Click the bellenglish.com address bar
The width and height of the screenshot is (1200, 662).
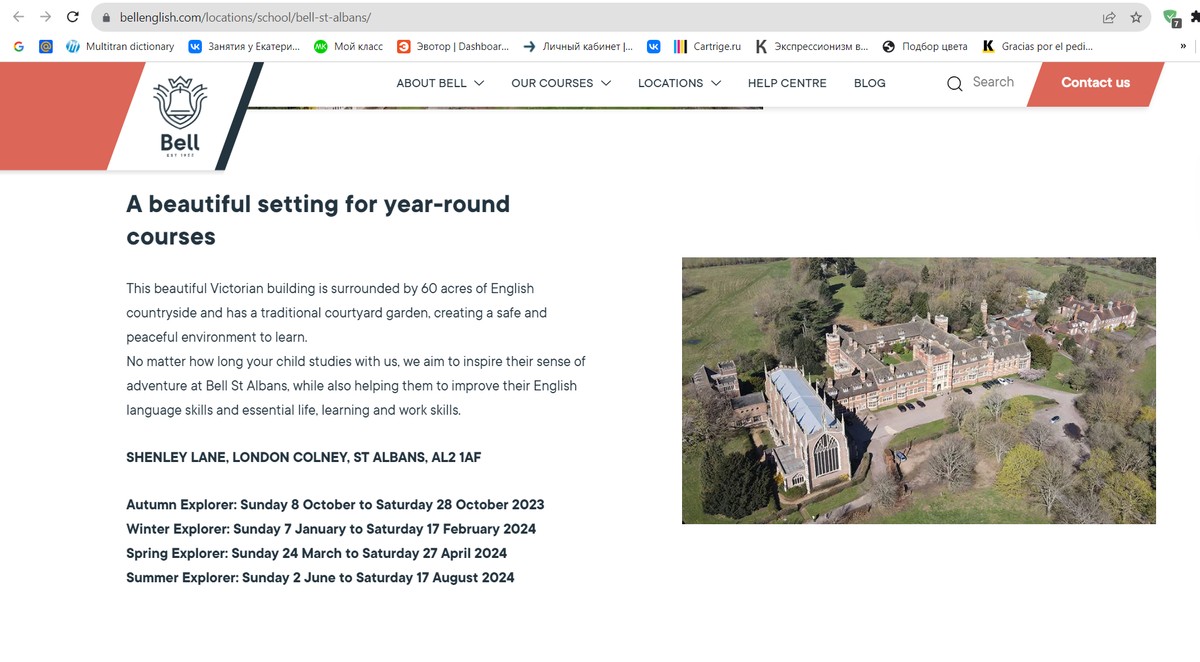[620, 18]
